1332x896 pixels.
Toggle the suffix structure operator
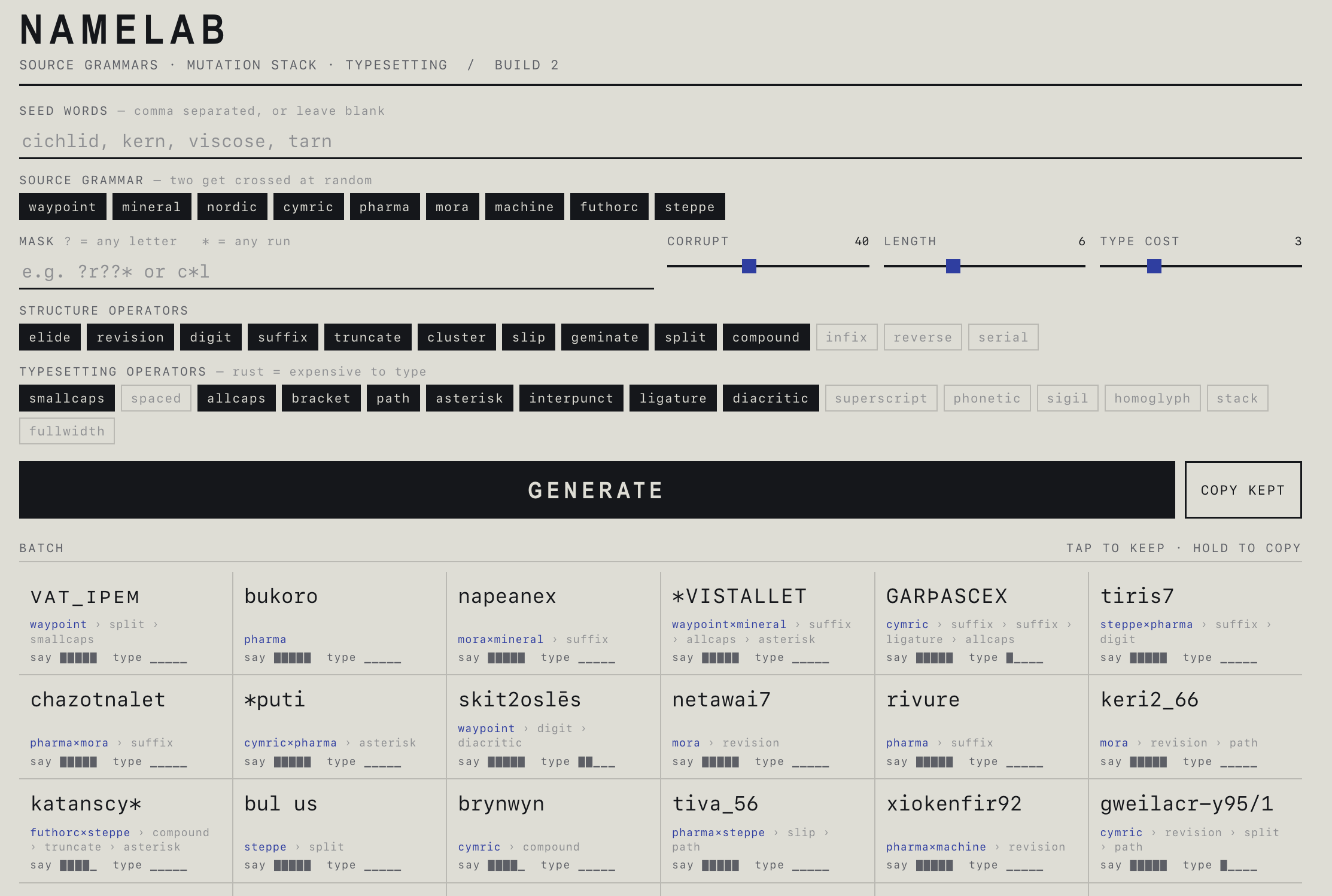283,337
